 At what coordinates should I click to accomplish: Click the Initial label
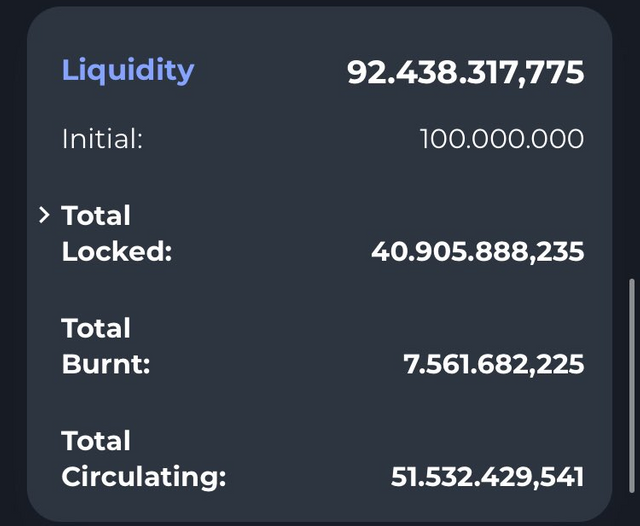point(103,138)
